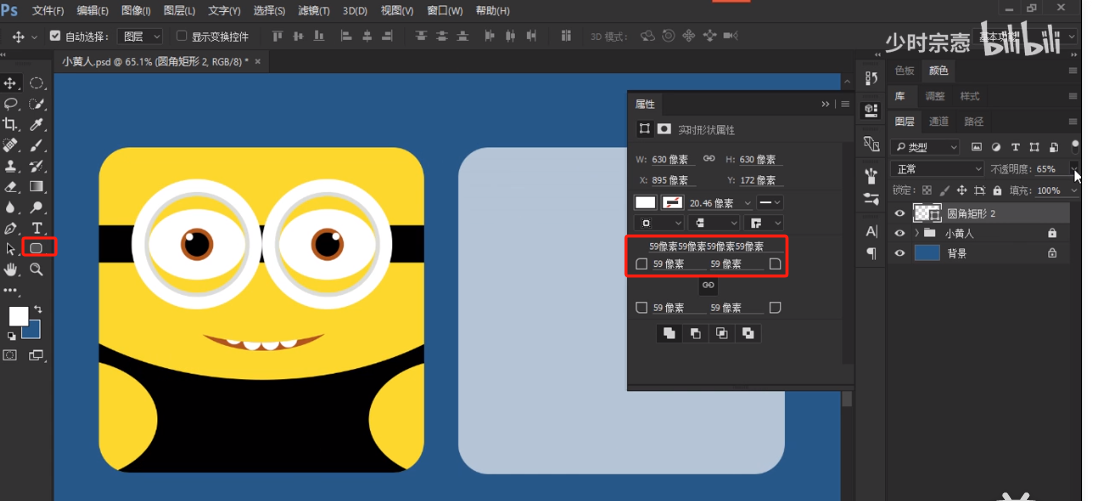Screen dimensions: 1093x501
Task: Click the Masks button in Properties
Action: click(664, 129)
